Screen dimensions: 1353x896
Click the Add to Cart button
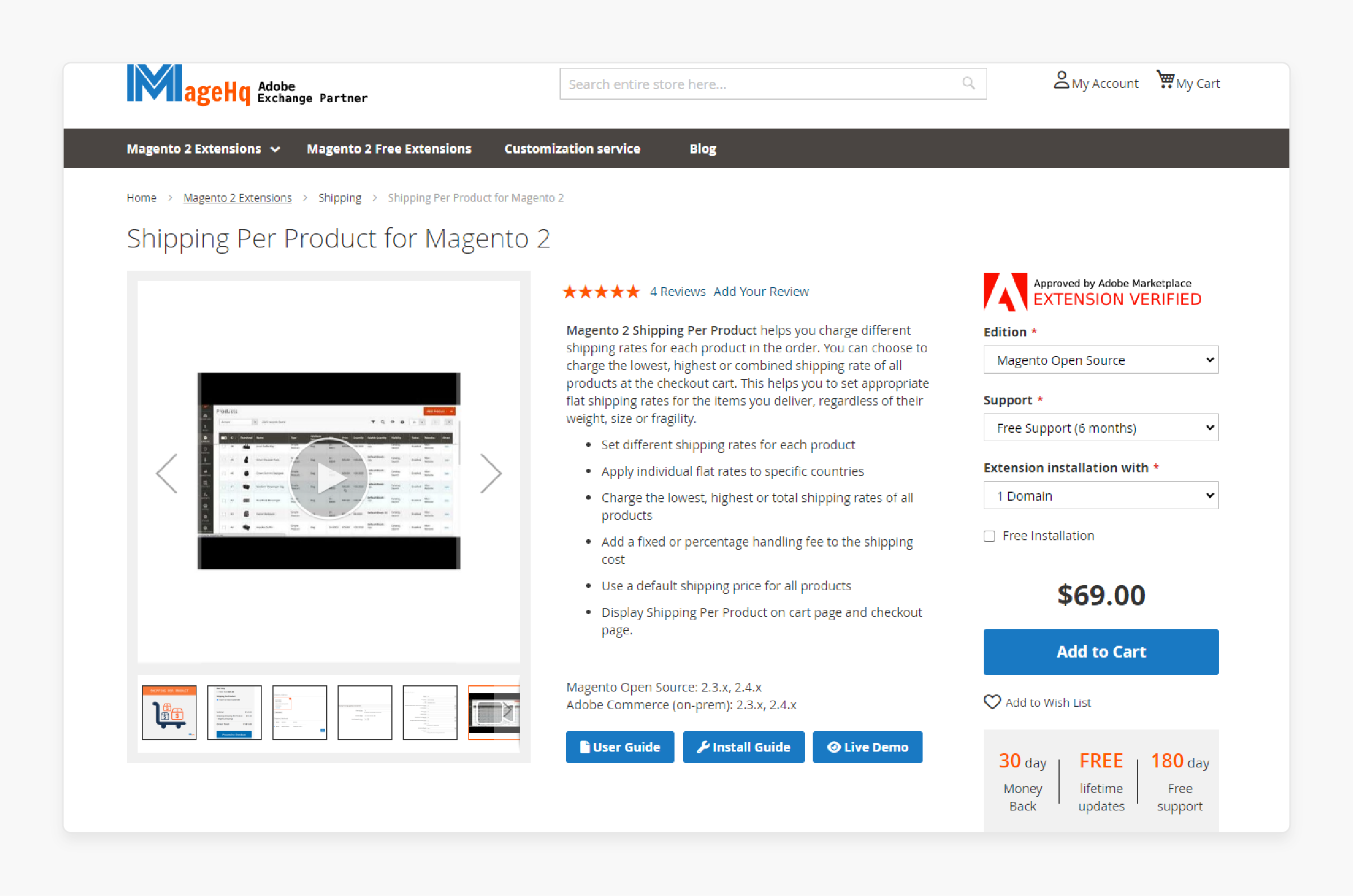(x=1100, y=652)
